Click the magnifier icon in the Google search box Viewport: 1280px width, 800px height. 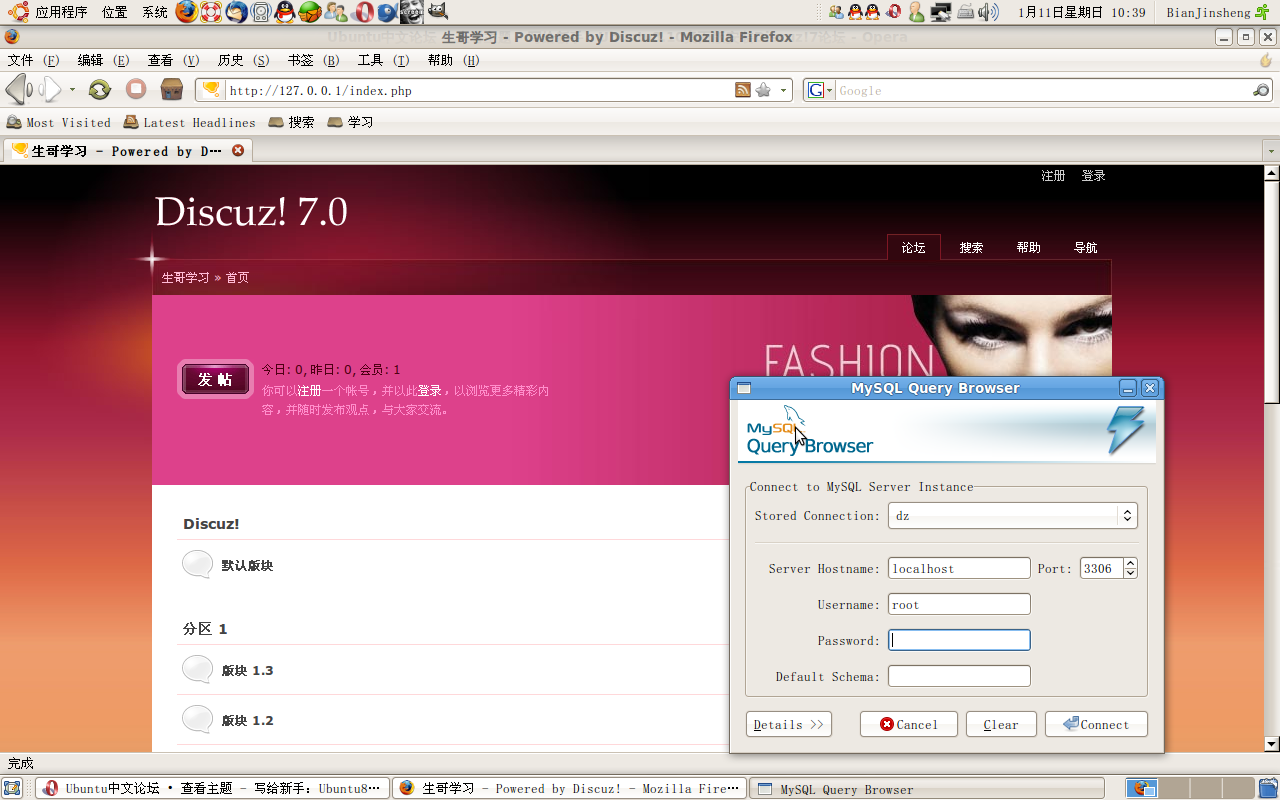[1261, 90]
